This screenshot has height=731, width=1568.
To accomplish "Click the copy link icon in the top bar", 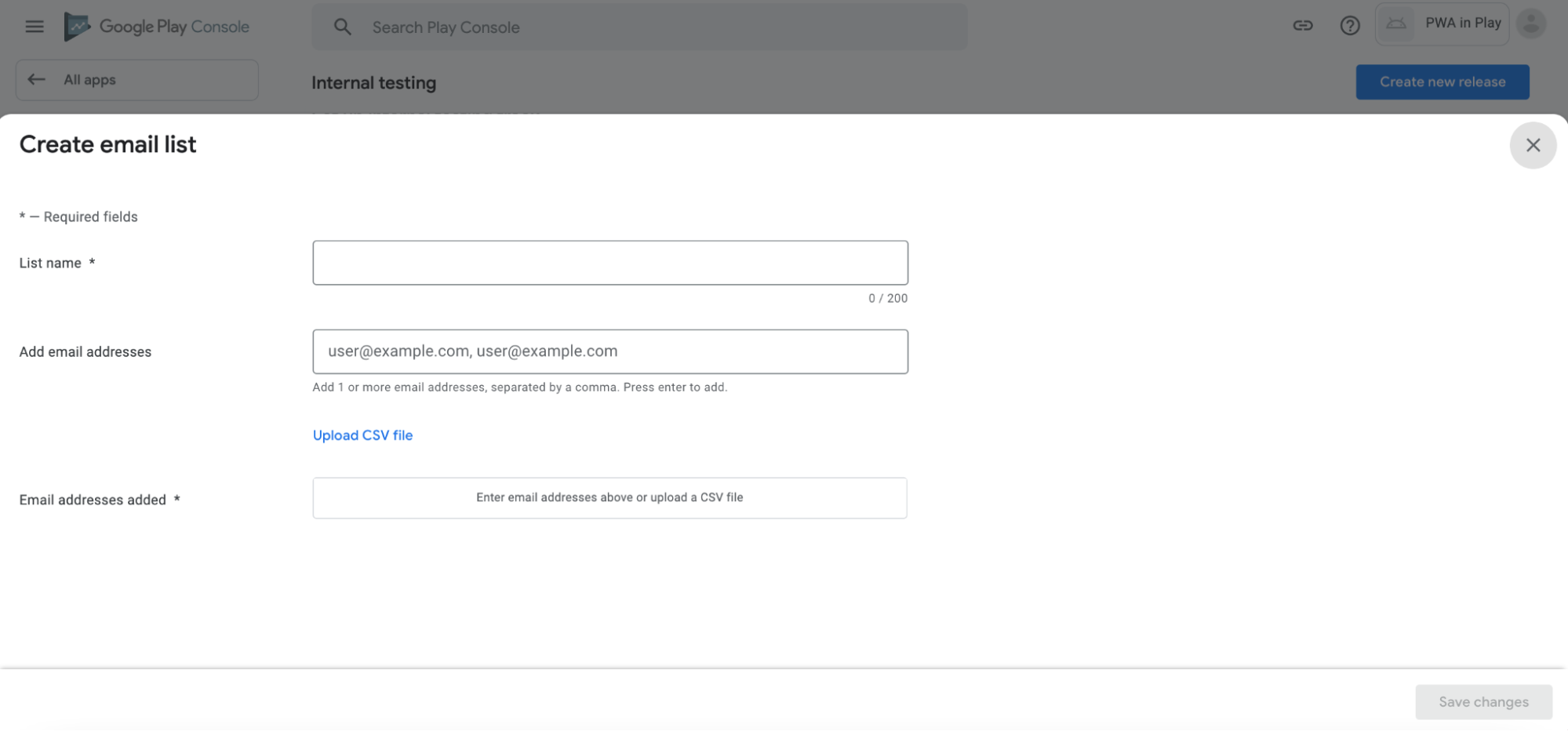I will pyautogui.click(x=1302, y=25).
